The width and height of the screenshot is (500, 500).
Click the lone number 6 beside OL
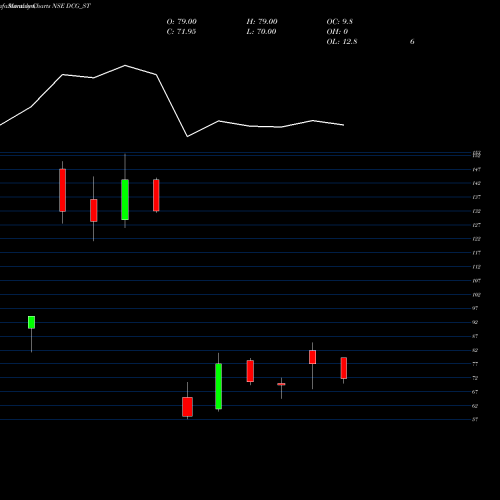(412, 42)
